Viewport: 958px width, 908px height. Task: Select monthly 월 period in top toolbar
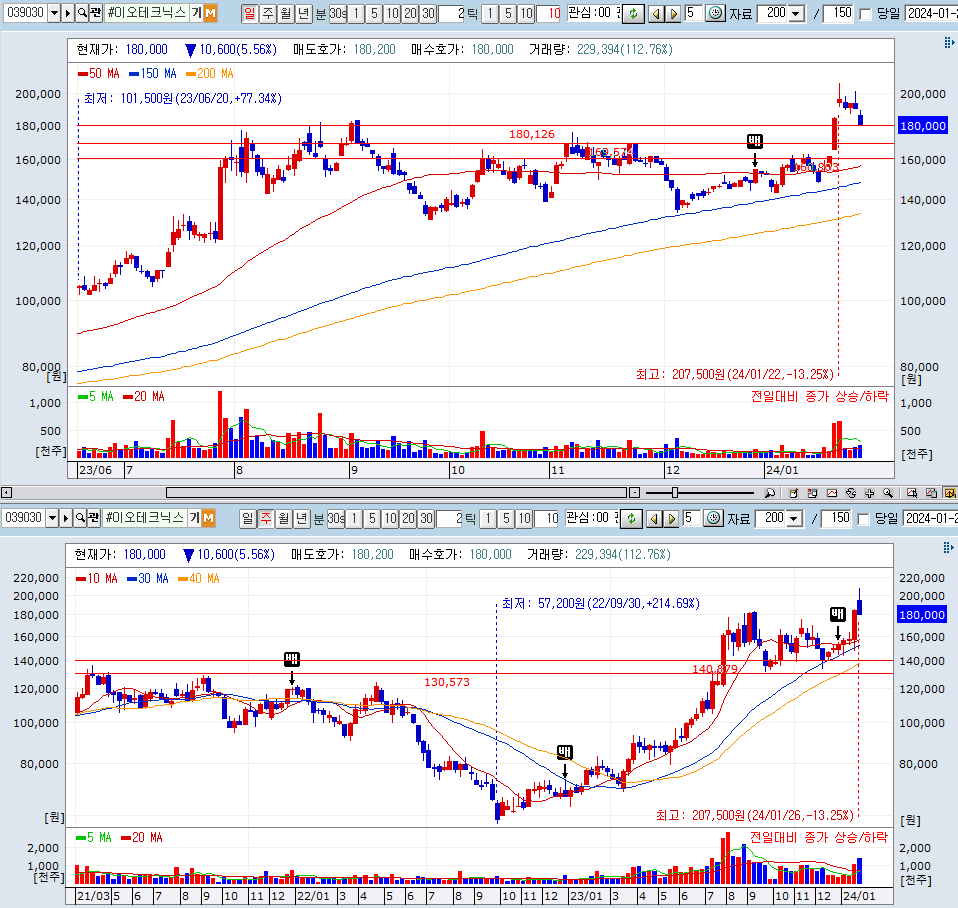285,13
